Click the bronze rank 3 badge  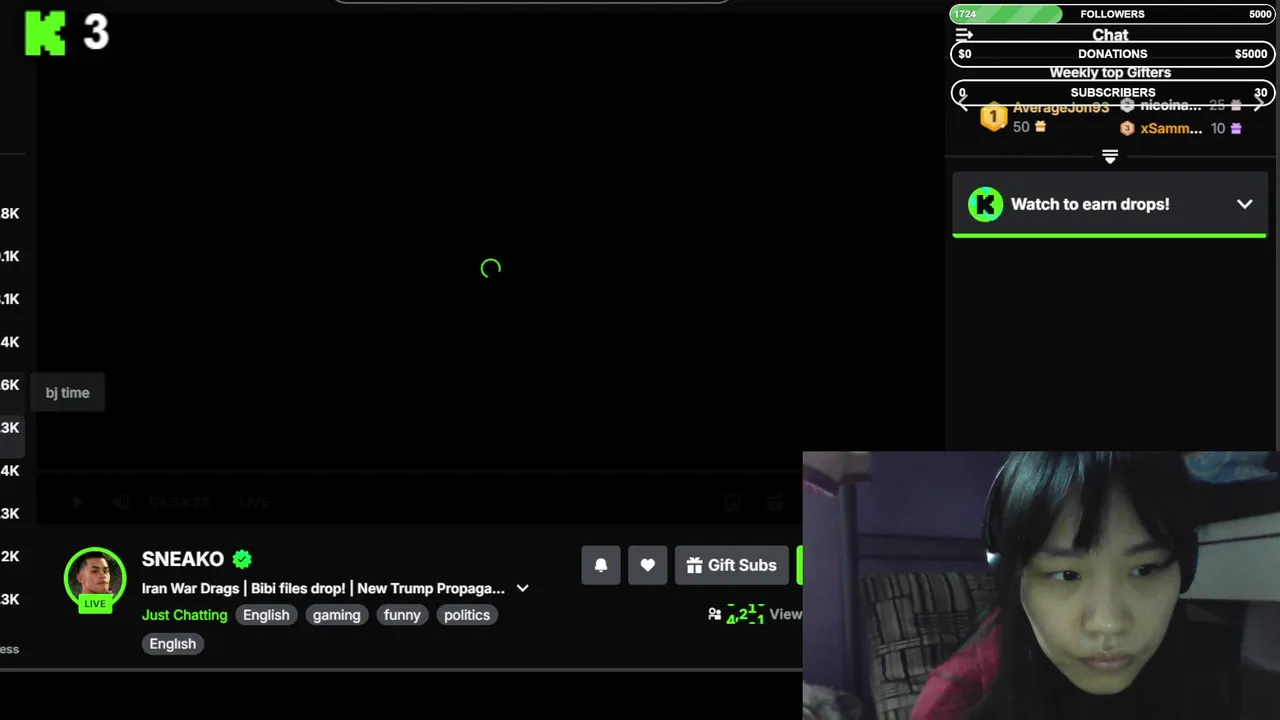[x=1127, y=128]
